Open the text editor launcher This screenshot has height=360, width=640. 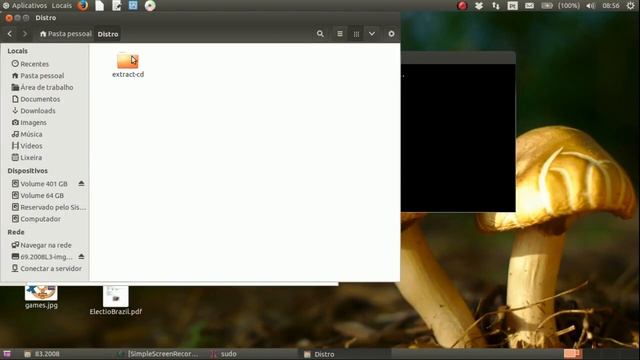click(x=117, y=5)
